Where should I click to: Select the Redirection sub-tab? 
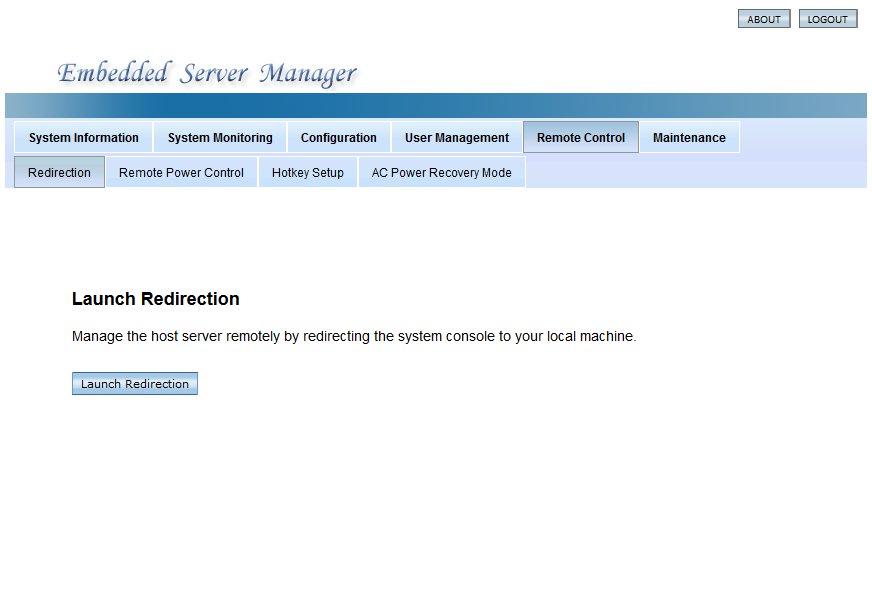[x=59, y=172]
